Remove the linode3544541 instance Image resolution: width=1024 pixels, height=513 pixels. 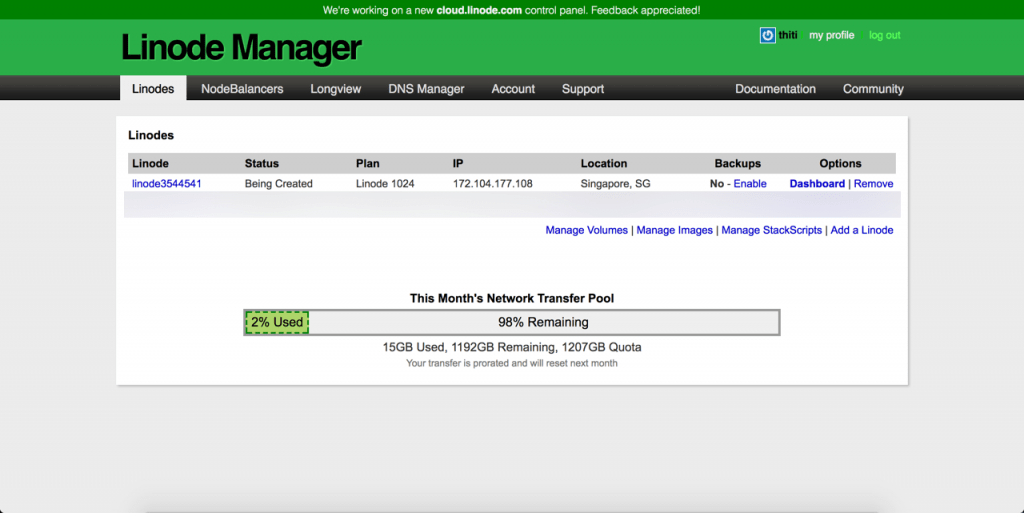pos(873,184)
